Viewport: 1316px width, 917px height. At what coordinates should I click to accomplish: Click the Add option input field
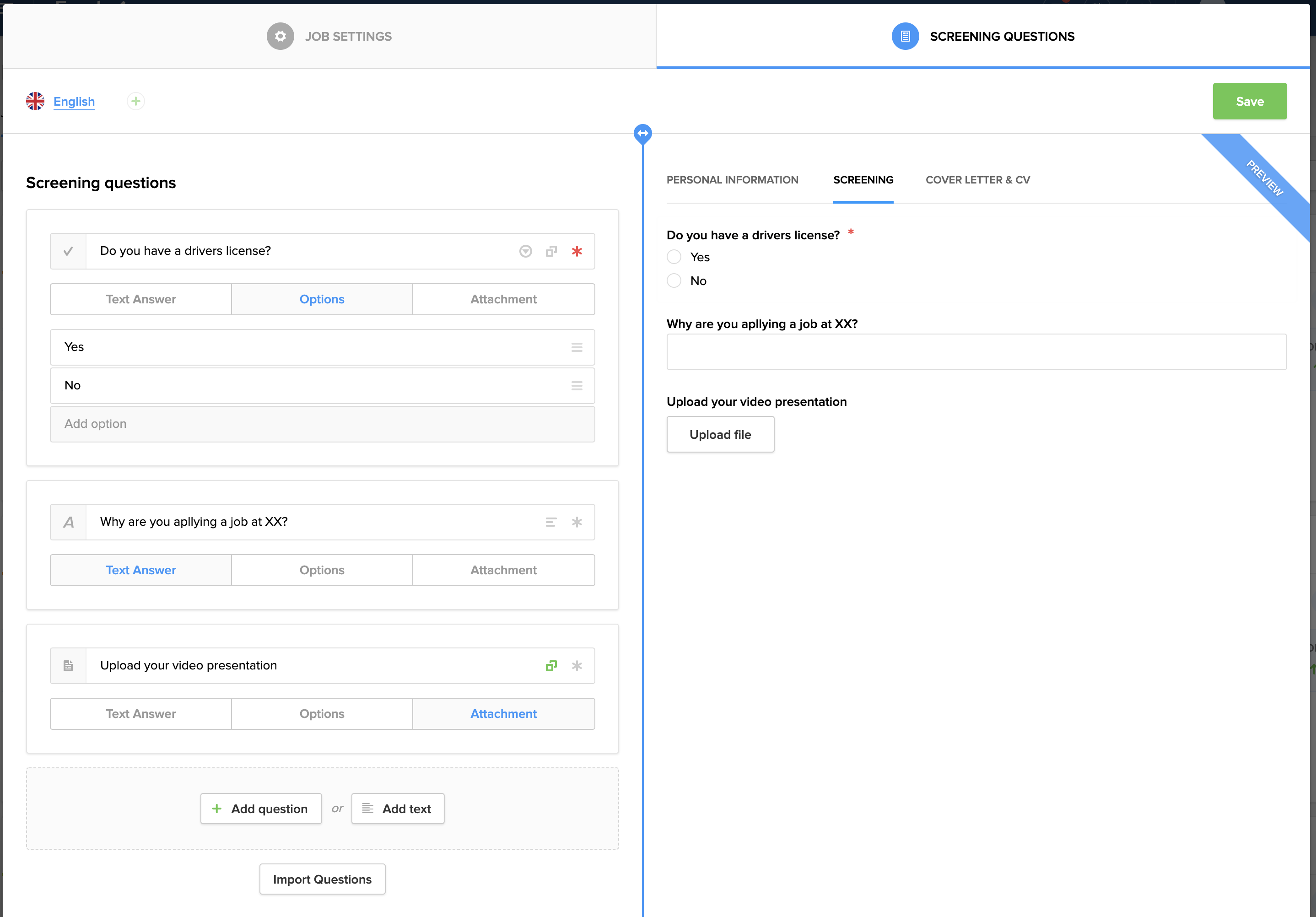[322, 424]
